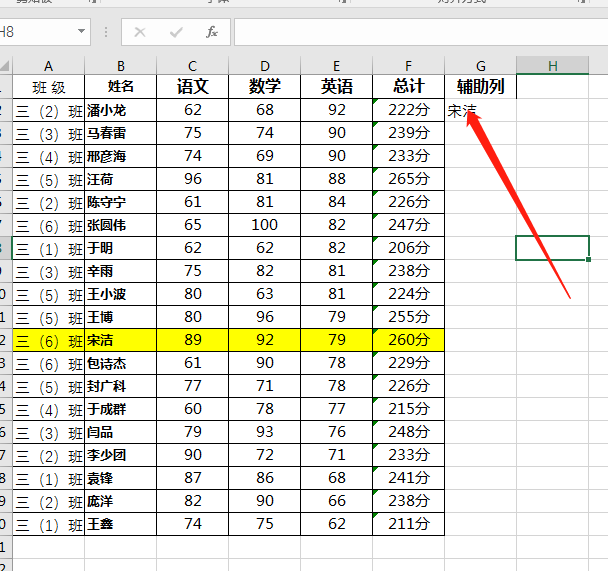Click the Name Box showing H8

[37, 32]
